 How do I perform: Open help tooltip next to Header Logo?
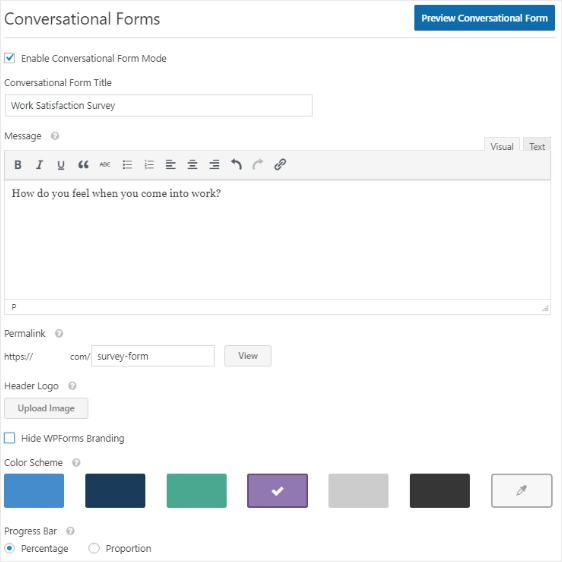point(72,386)
